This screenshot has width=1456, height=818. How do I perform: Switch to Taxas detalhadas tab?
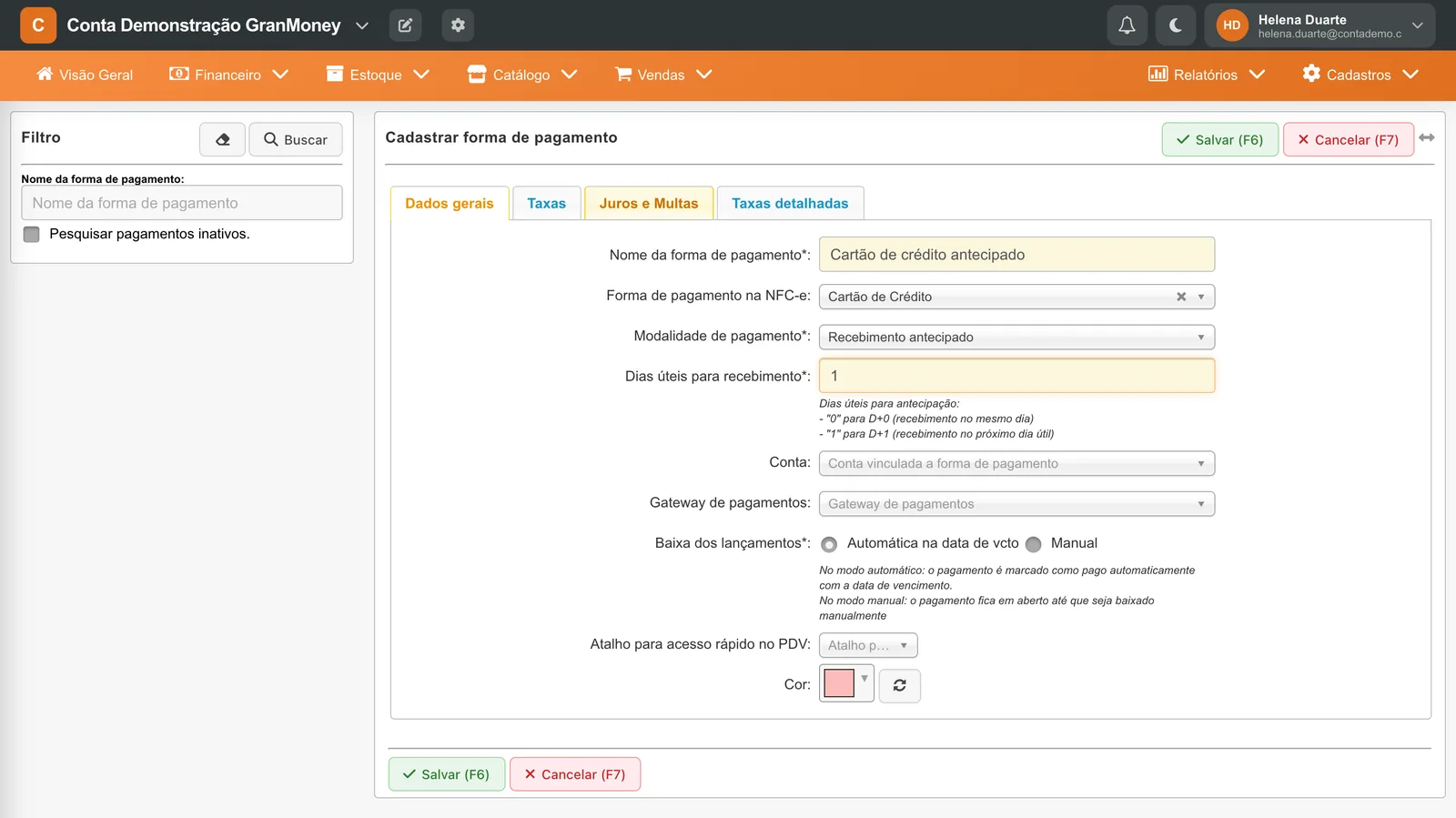point(790,203)
